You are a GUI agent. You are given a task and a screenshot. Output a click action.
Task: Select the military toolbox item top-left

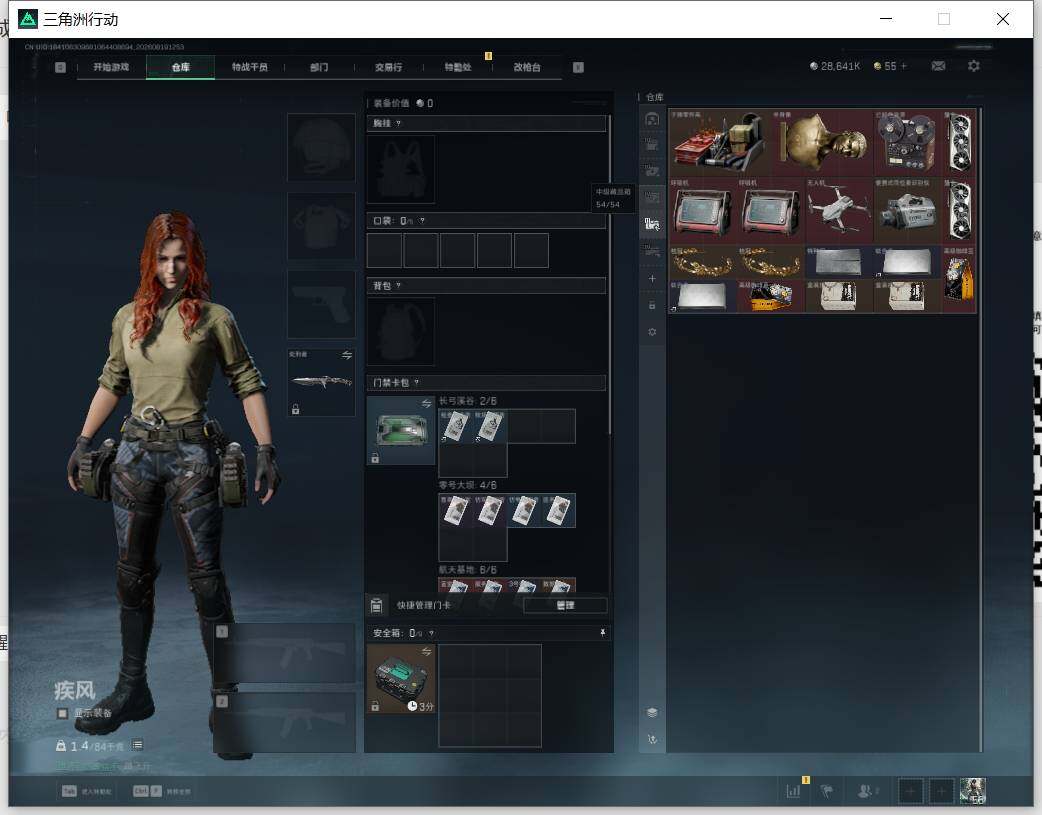point(720,142)
